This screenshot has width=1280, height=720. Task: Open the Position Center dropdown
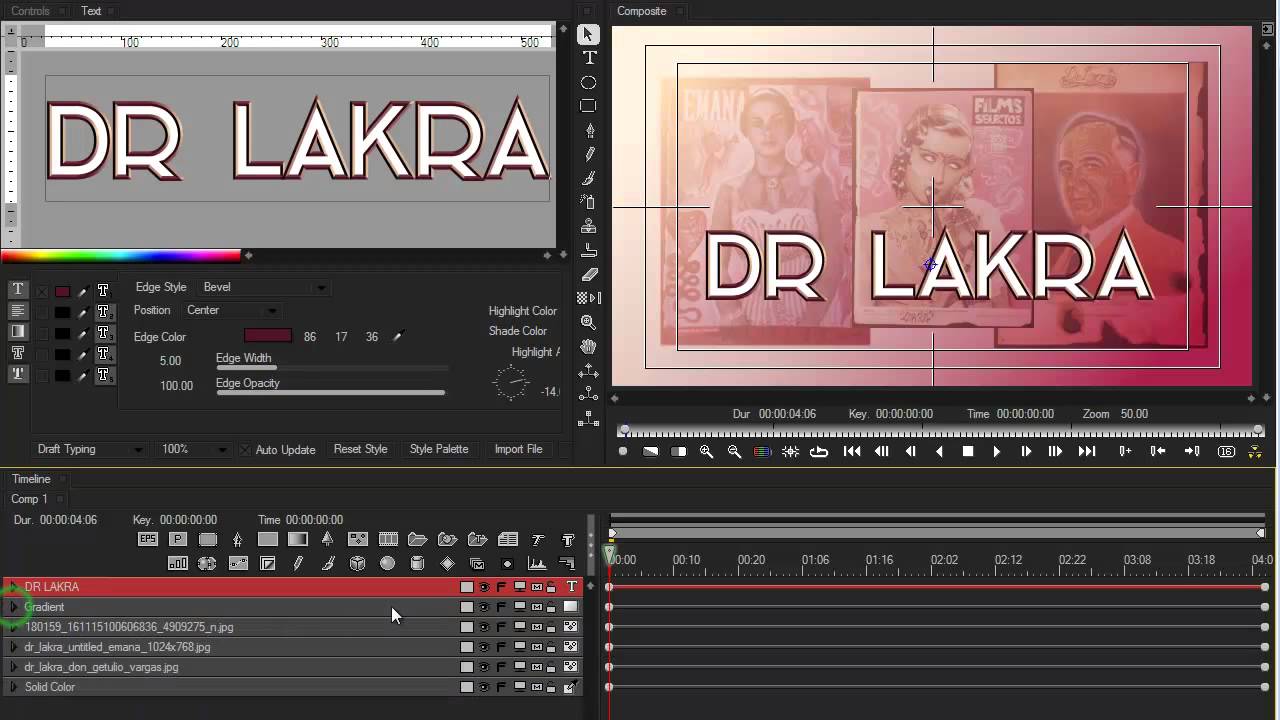coord(231,311)
